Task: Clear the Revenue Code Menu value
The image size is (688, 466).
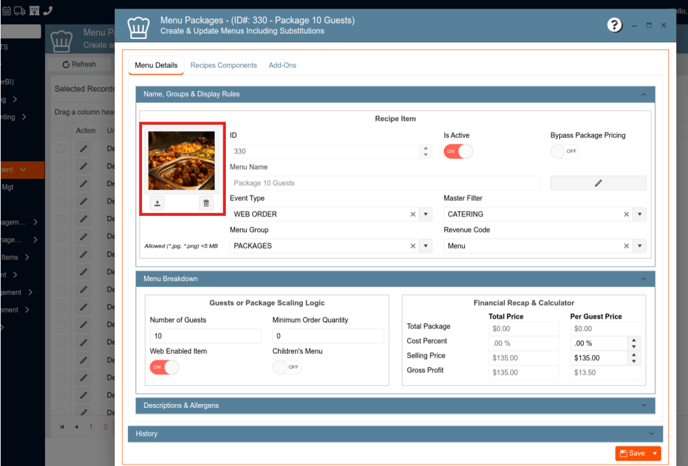Action: pos(626,246)
